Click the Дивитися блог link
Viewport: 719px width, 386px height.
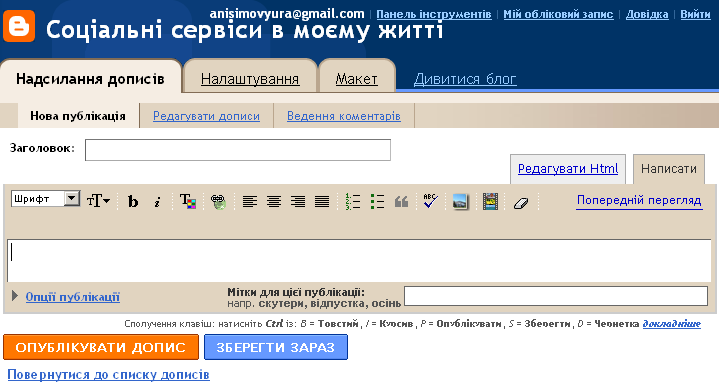(x=465, y=79)
